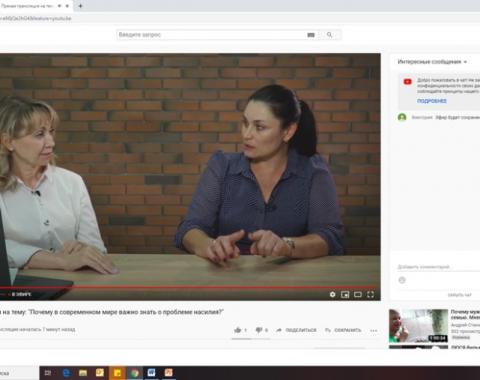The width and height of the screenshot is (480, 380).
Task: Seek on the red video progress bar
Action: [x=190, y=287]
